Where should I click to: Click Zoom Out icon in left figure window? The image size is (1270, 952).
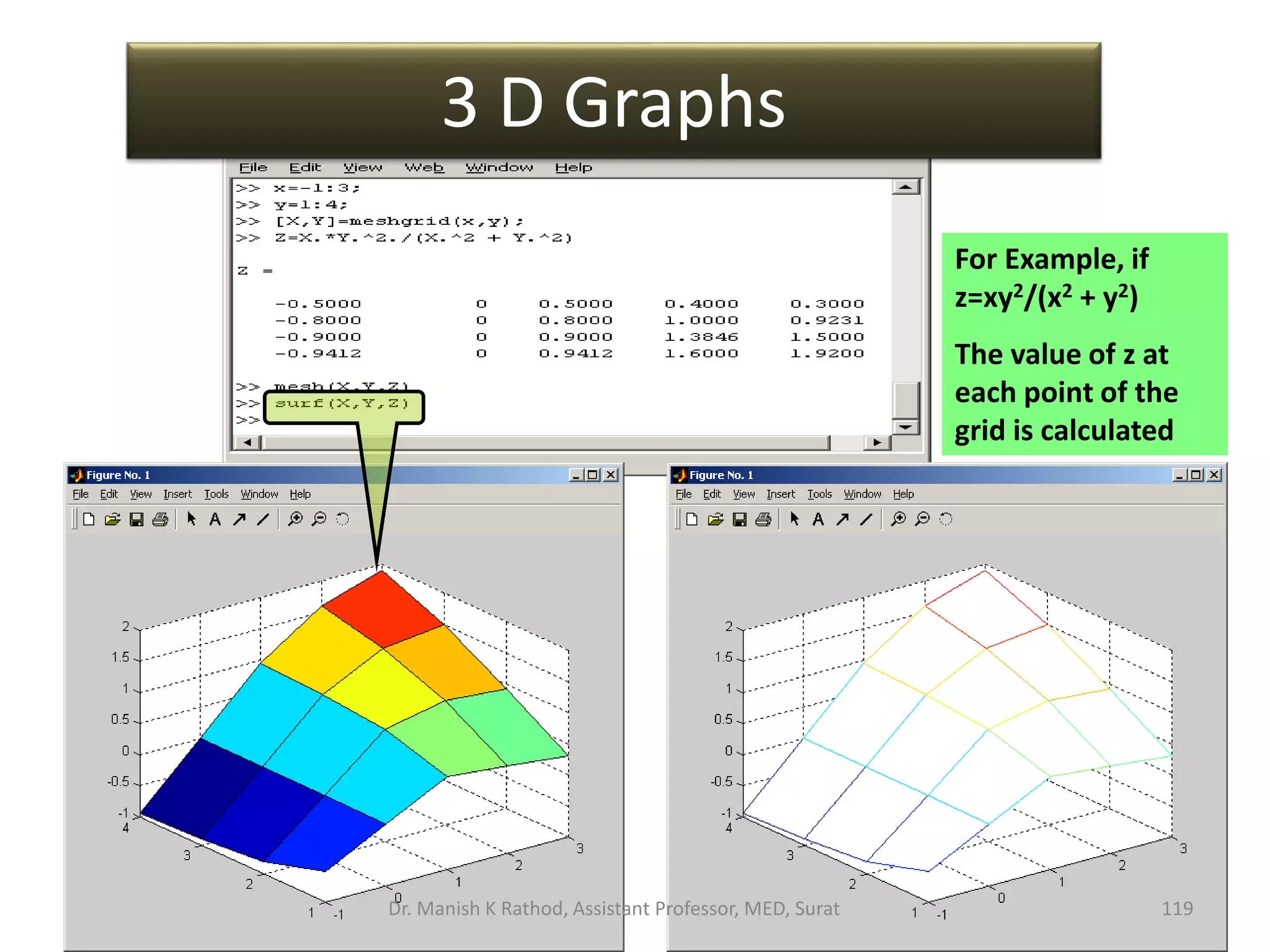pyautogui.click(x=319, y=519)
